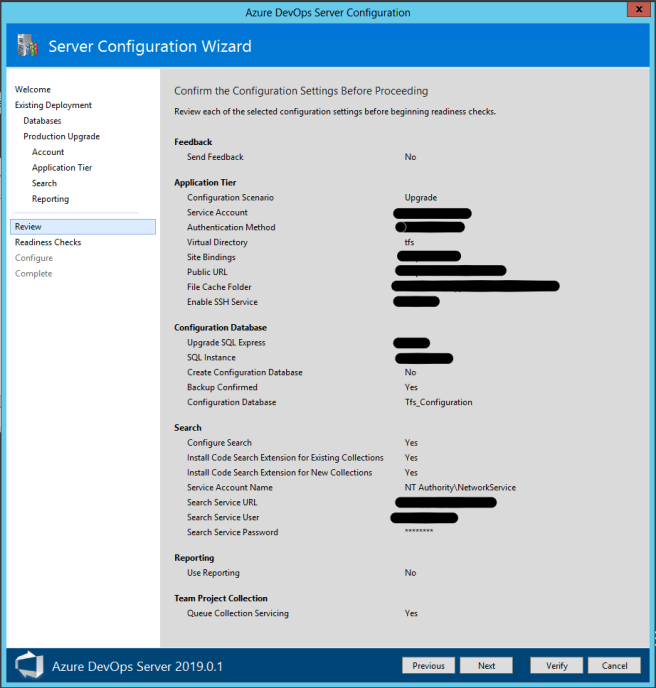Open the Search configuration step

(x=44, y=183)
